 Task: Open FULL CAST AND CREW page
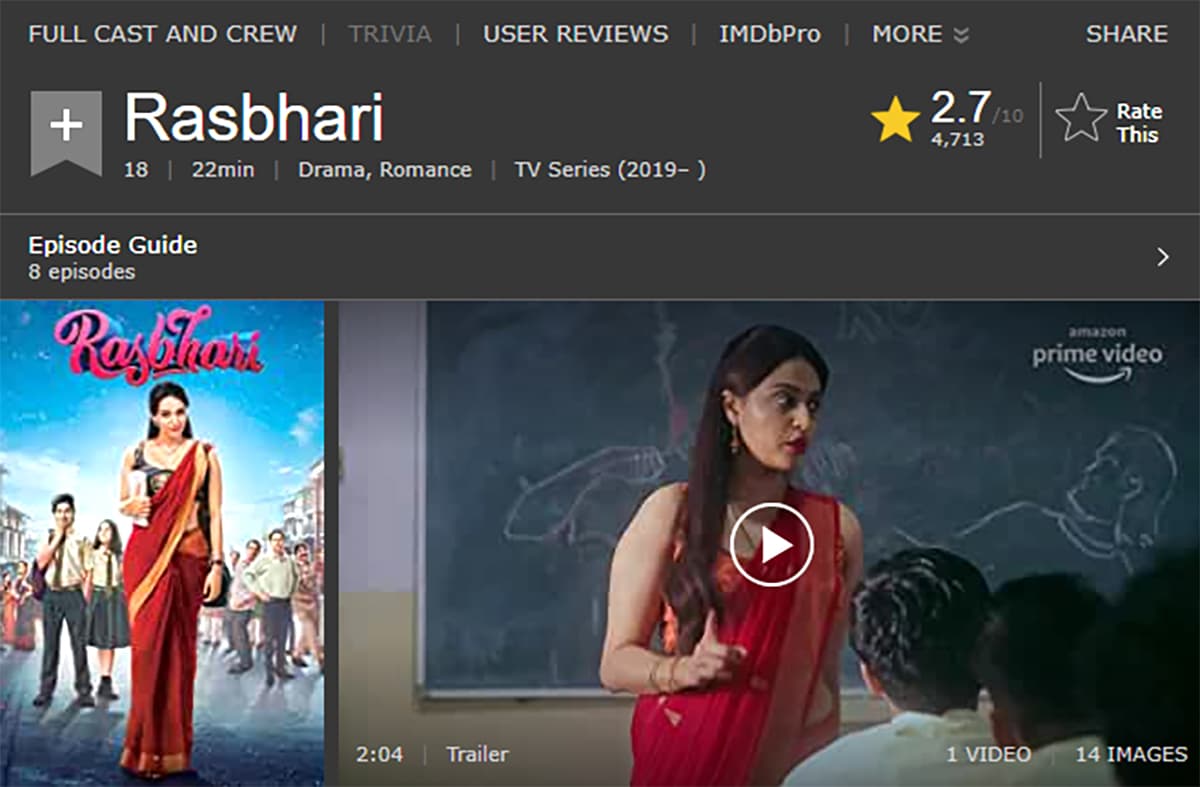[x=163, y=34]
